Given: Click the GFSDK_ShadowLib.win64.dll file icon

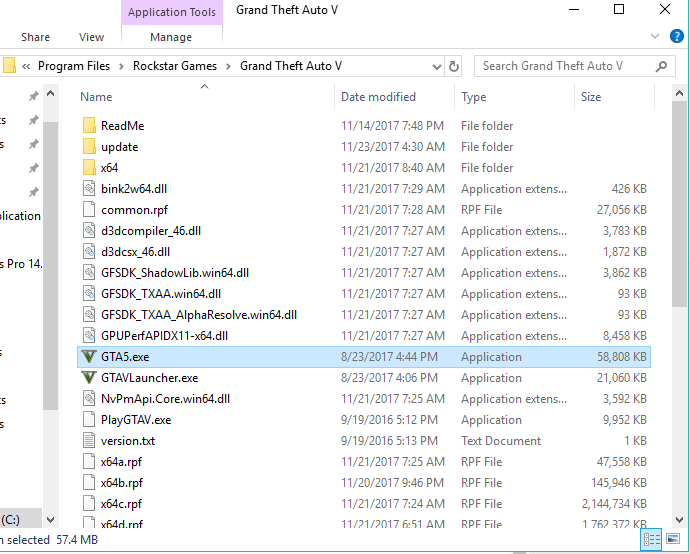Looking at the screenshot, I should [89, 272].
